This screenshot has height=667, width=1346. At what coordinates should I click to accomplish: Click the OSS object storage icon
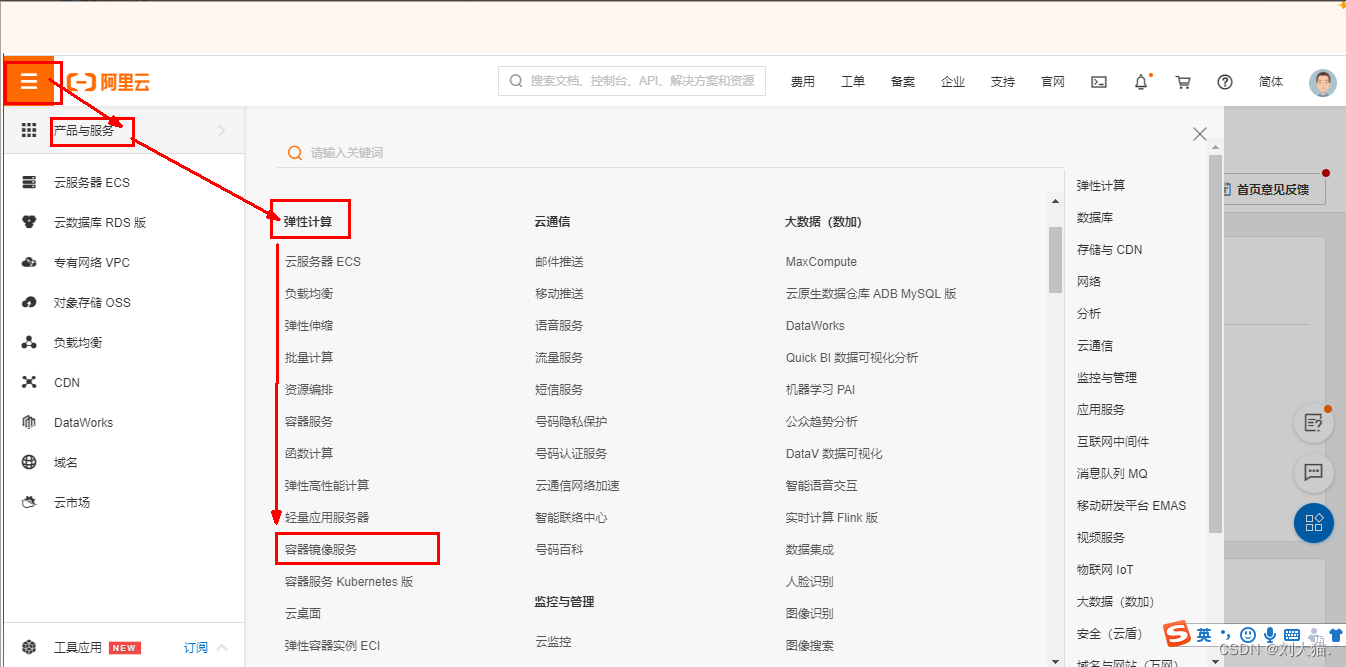coord(29,302)
